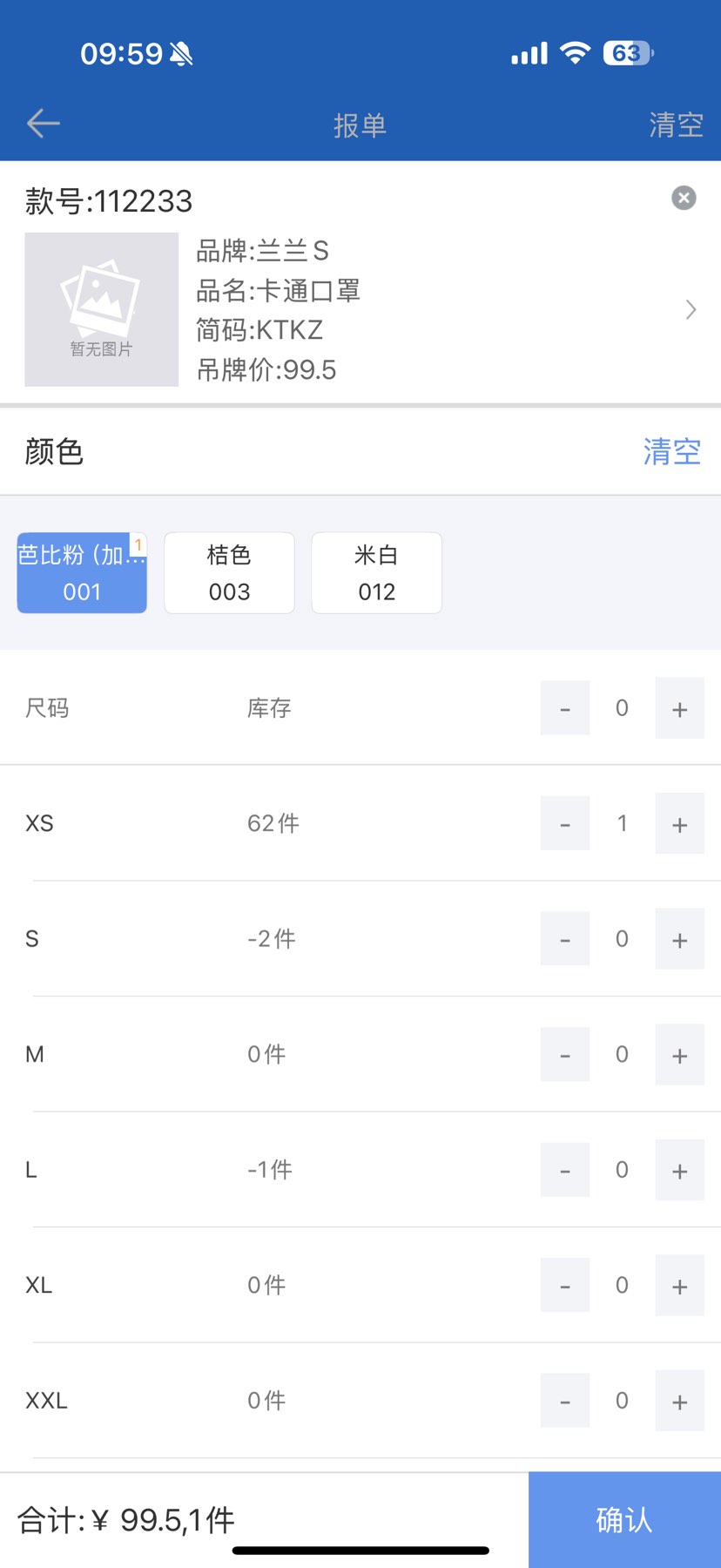Increase XS quantity with plus button
The image size is (721, 1568).
coord(679,824)
